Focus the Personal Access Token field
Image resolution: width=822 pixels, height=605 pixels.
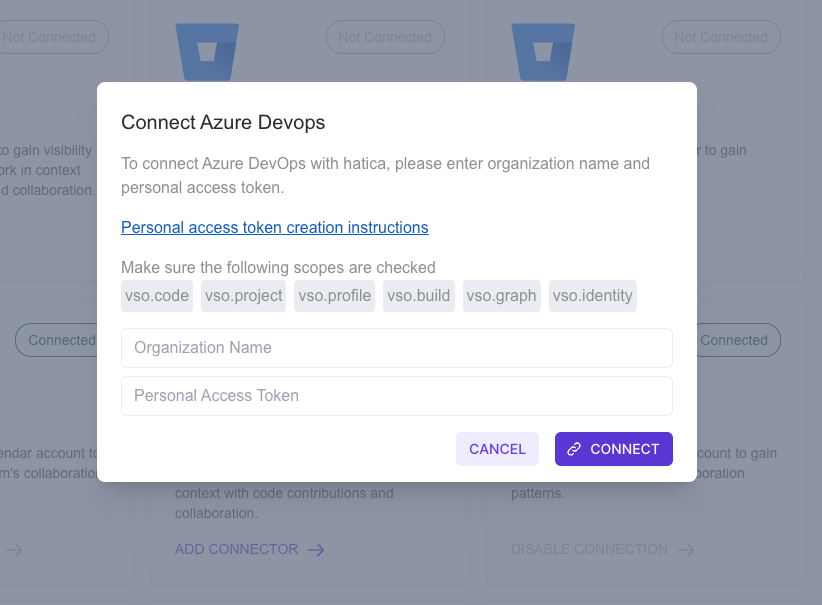(397, 396)
